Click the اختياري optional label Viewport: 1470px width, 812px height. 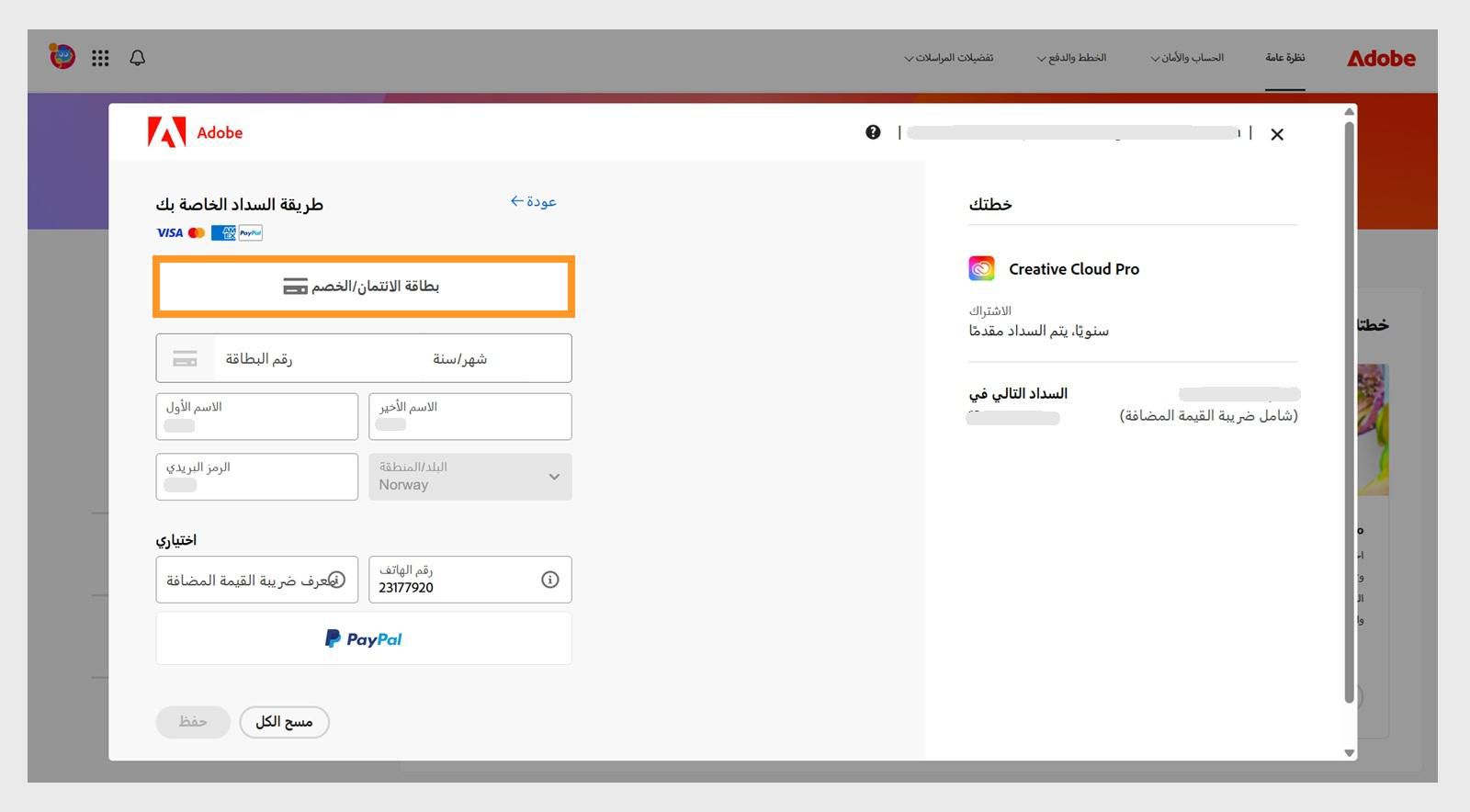pyautogui.click(x=176, y=540)
